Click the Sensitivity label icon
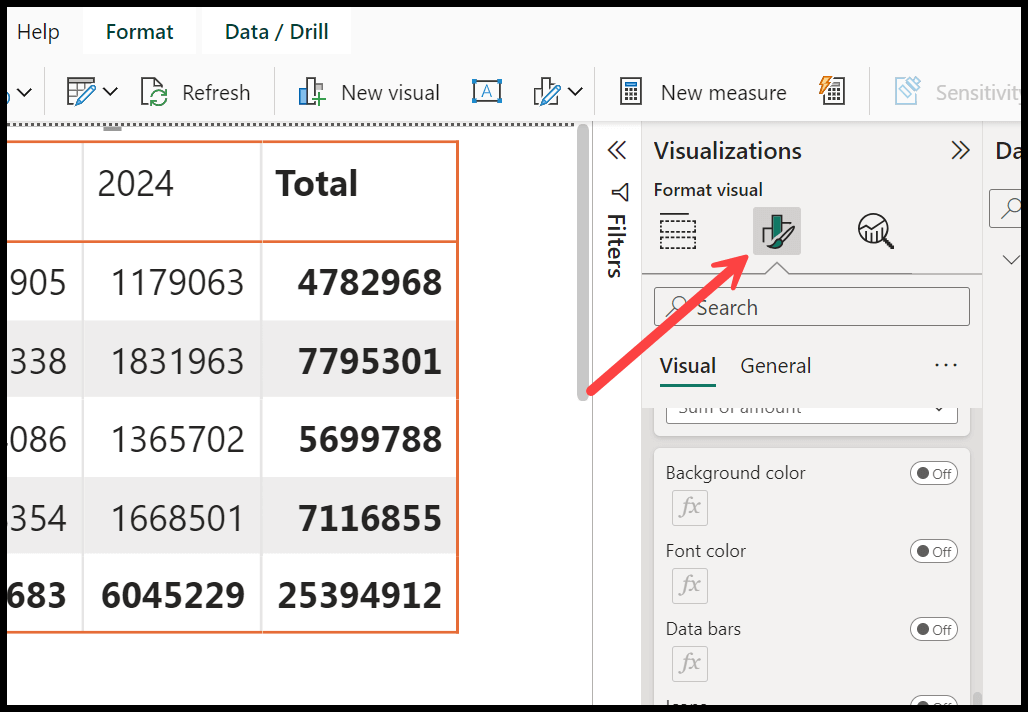This screenshot has width=1028, height=712. tap(907, 91)
